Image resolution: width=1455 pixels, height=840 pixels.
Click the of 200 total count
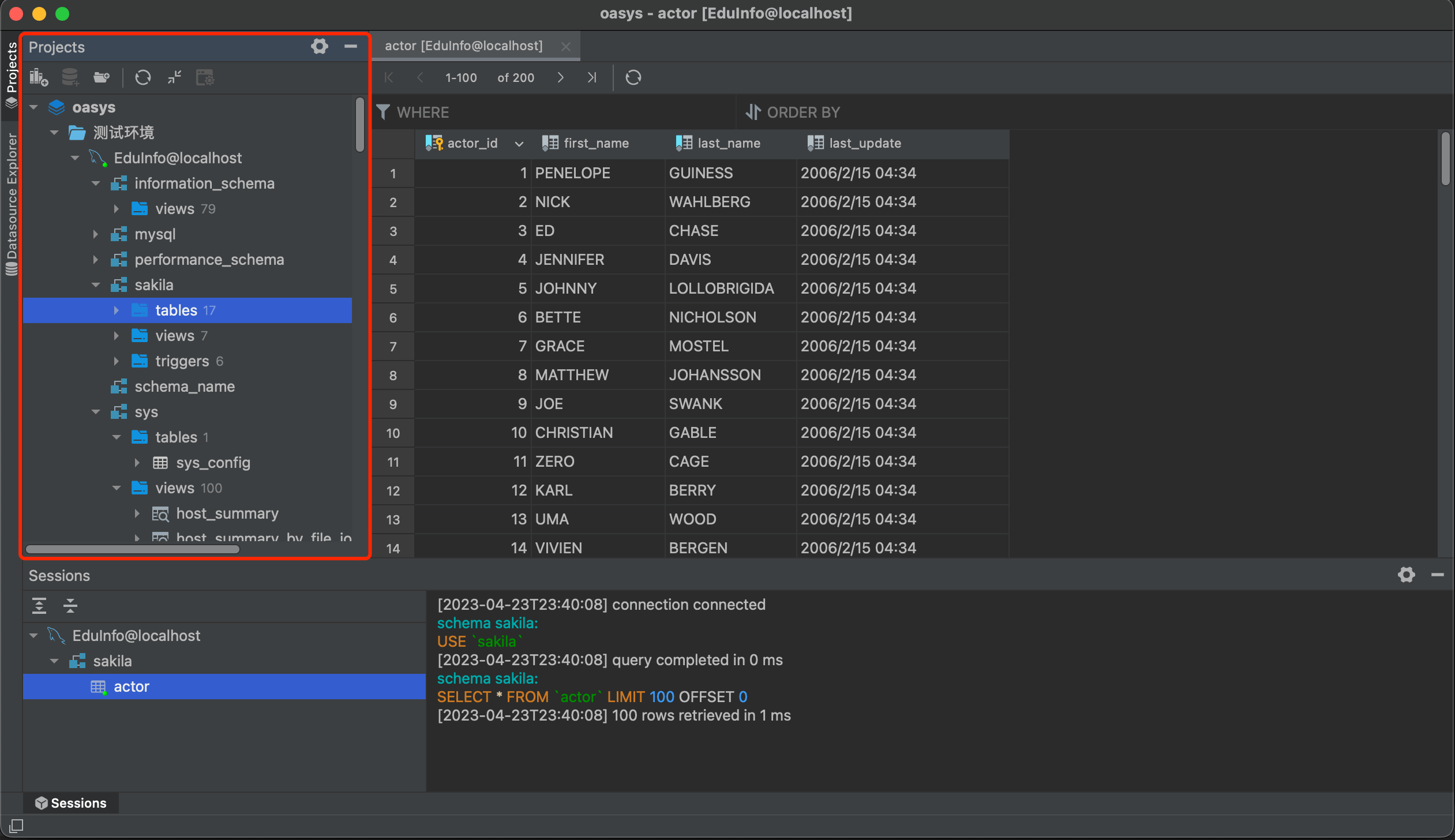tap(516, 77)
